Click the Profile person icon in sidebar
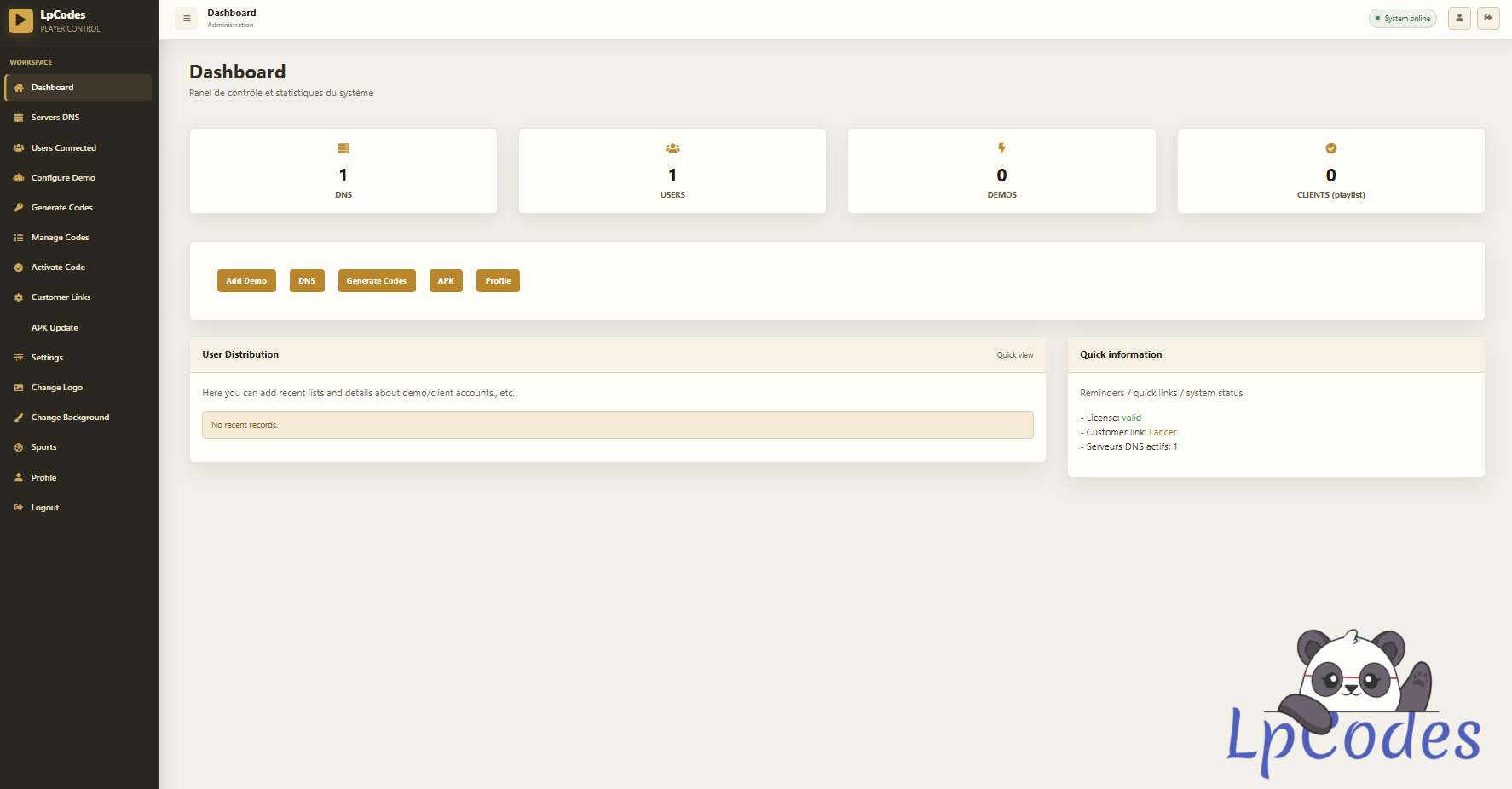The height and width of the screenshot is (789, 1512). 19,478
